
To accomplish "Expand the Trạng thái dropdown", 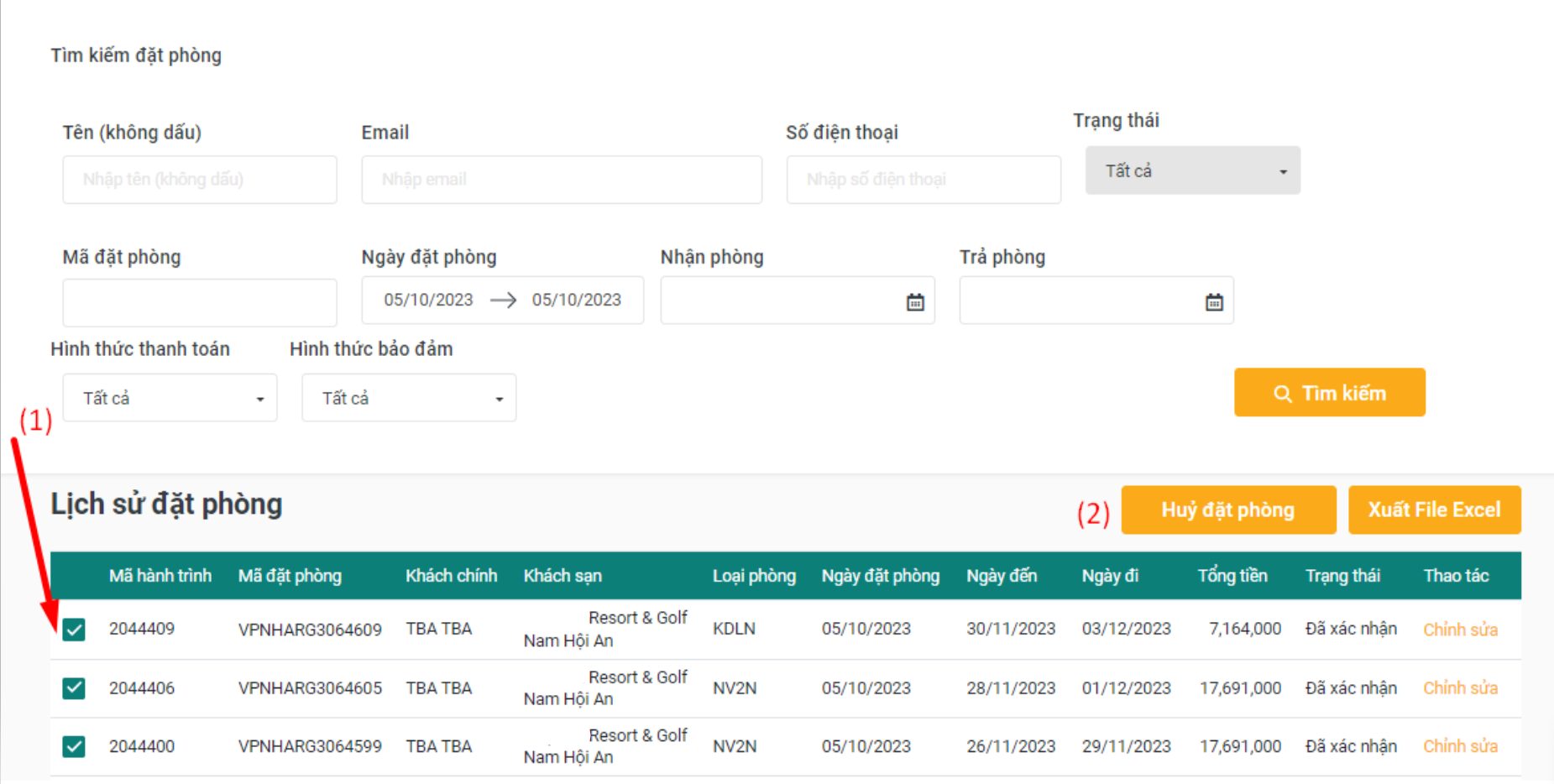I will (x=1192, y=171).
